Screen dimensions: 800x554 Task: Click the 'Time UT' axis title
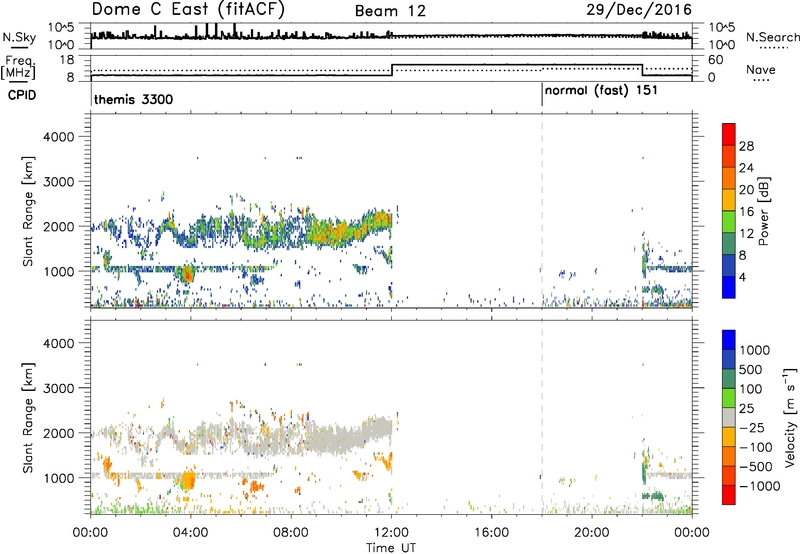pos(391,548)
